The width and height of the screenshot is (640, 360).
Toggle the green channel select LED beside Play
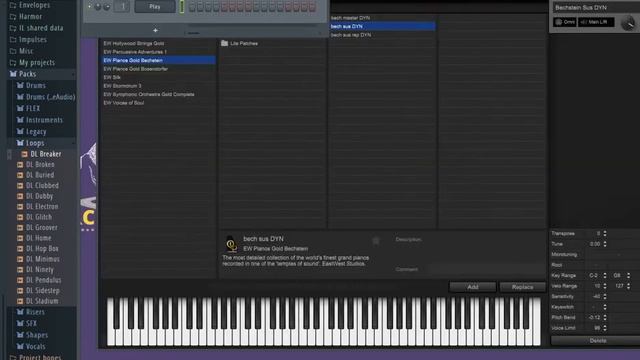[182, 7]
